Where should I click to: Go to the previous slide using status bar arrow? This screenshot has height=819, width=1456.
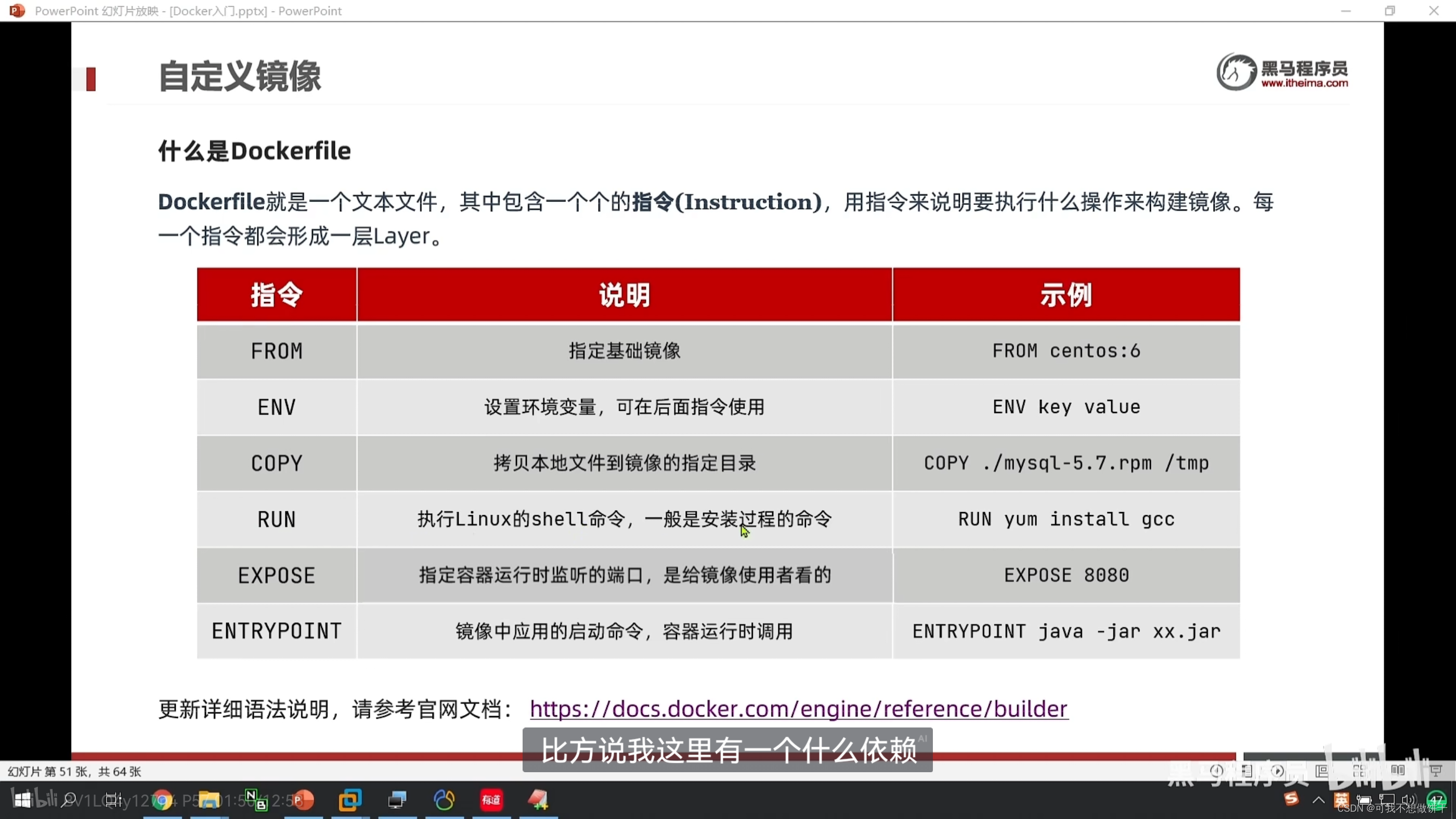click(x=1216, y=771)
